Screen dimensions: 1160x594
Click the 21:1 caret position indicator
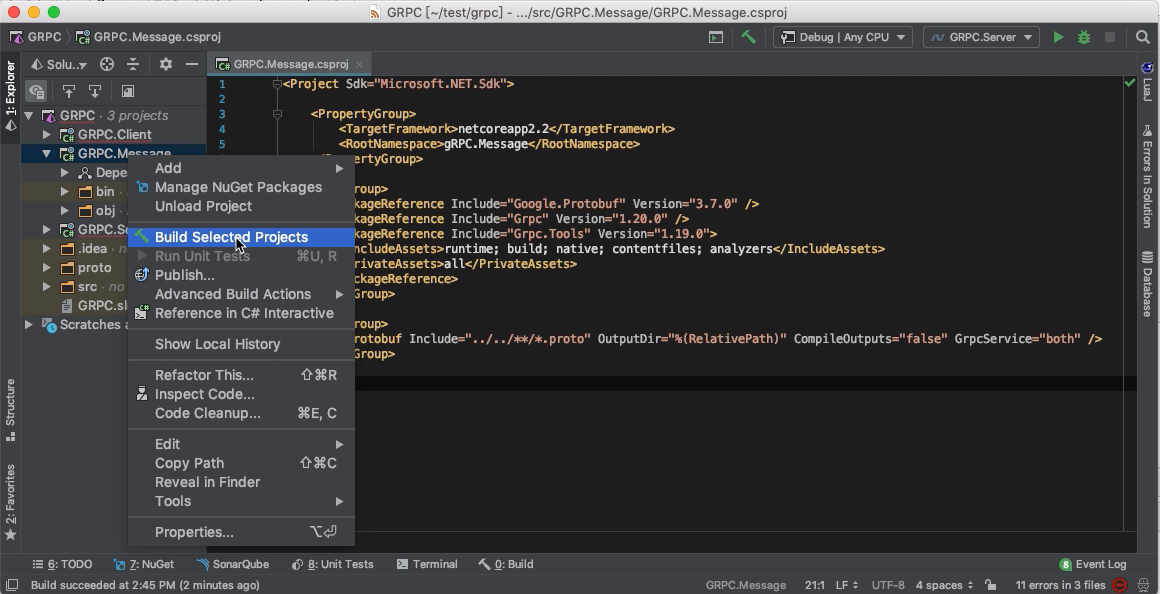click(x=815, y=585)
